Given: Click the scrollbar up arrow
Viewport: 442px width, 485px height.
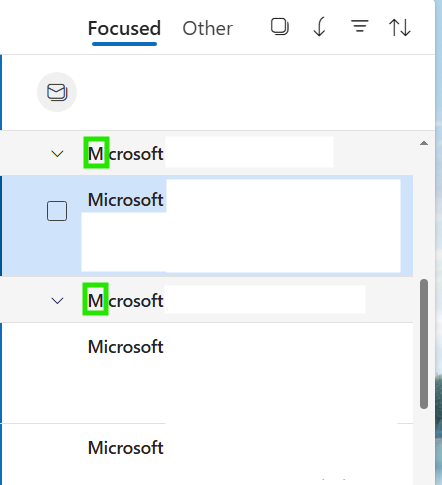Looking at the screenshot, I should click(x=424, y=143).
